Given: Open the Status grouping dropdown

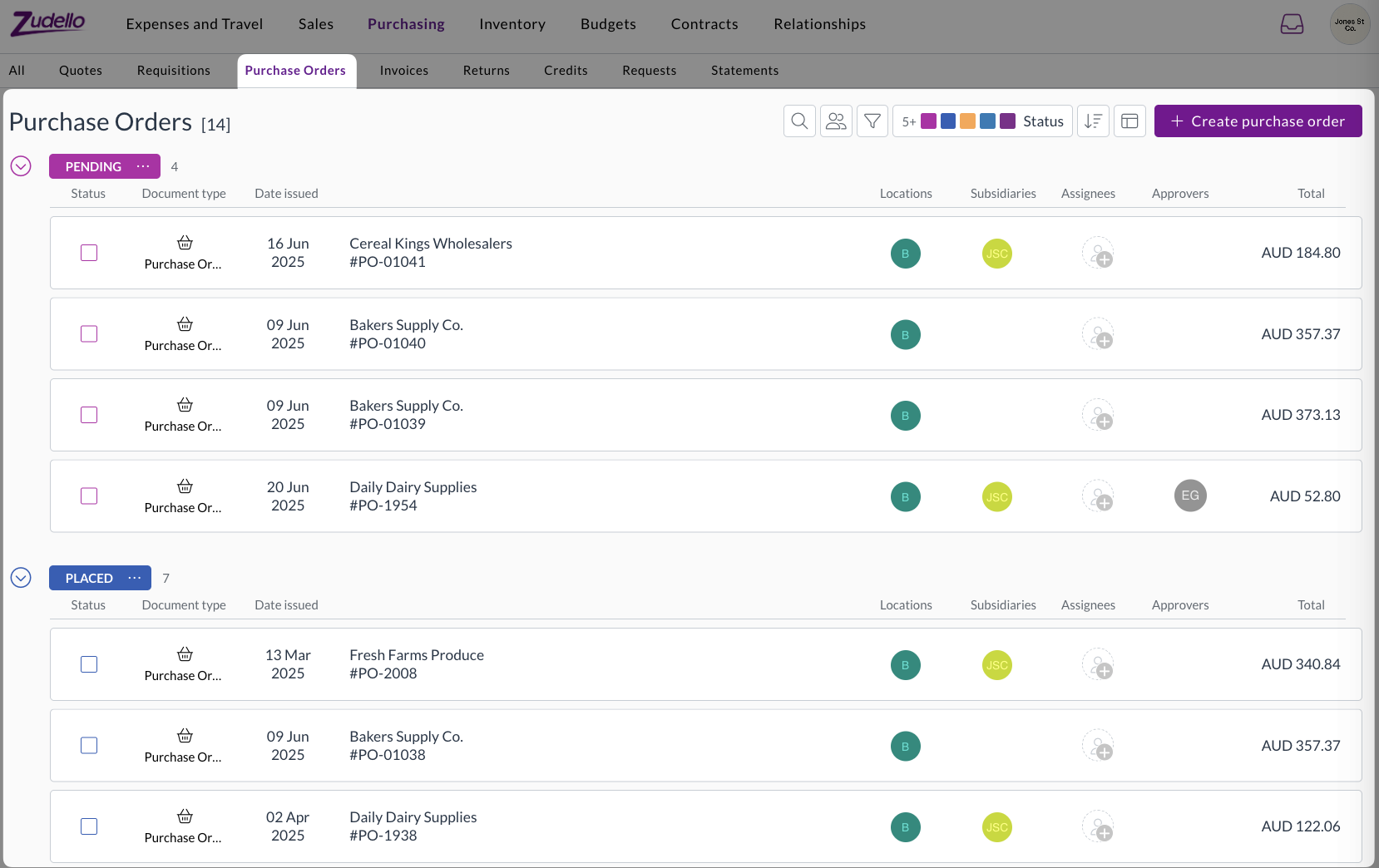Looking at the screenshot, I should click(x=982, y=121).
